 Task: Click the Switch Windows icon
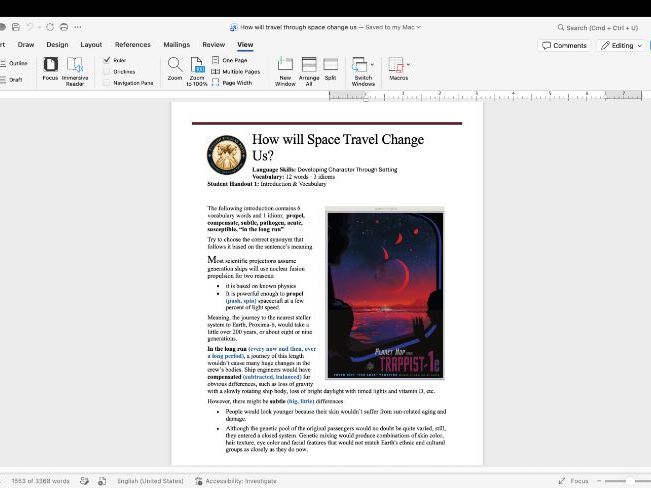pos(360,65)
